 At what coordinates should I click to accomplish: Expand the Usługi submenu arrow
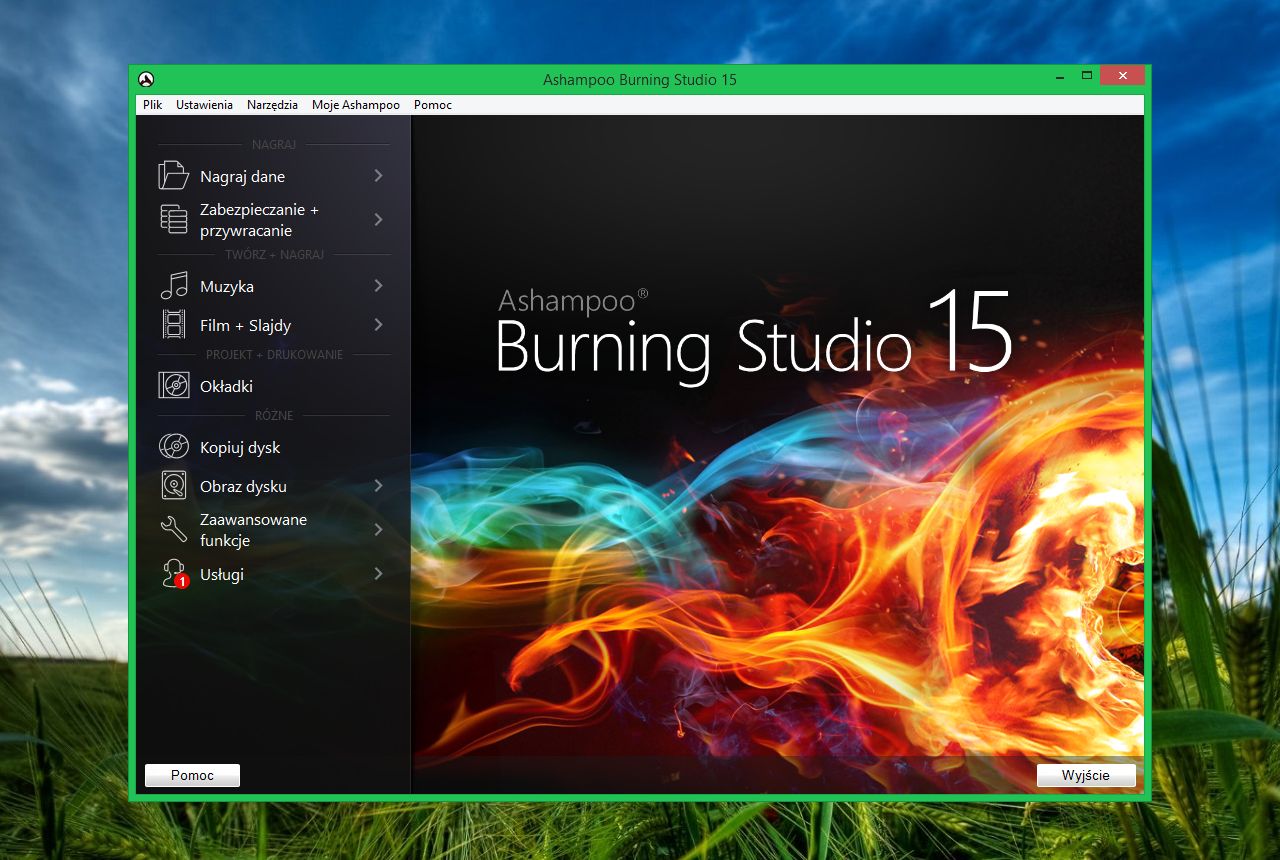click(x=378, y=574)
